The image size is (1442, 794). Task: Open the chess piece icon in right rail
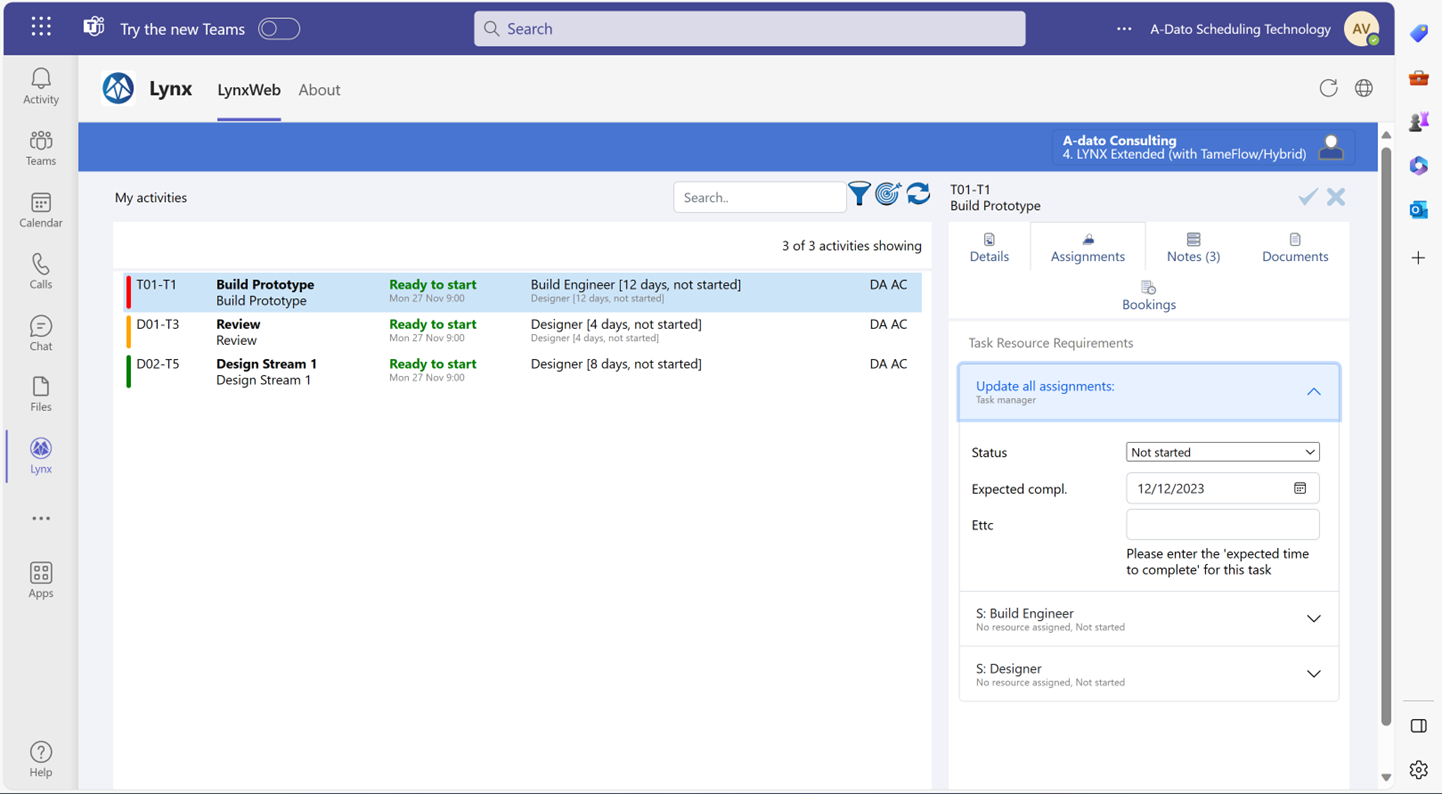(x=1418, y=122)
